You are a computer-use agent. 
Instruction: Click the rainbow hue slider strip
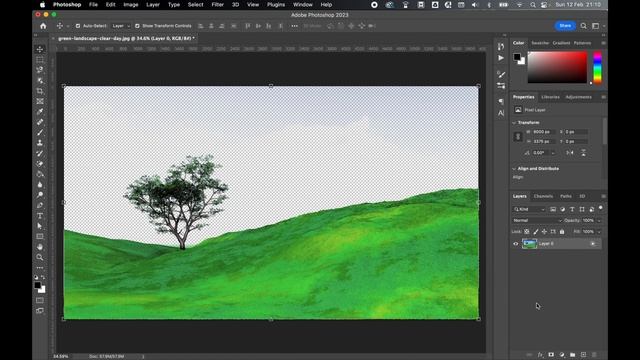[597, 67]
